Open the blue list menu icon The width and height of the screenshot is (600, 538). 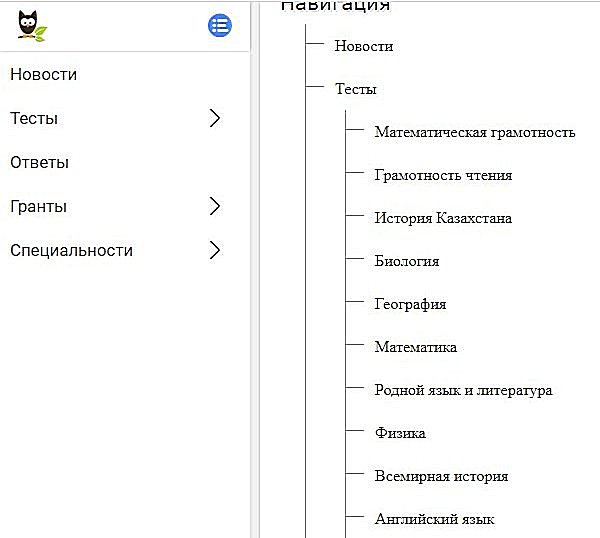pyautogui.click(x=220, y=26)
